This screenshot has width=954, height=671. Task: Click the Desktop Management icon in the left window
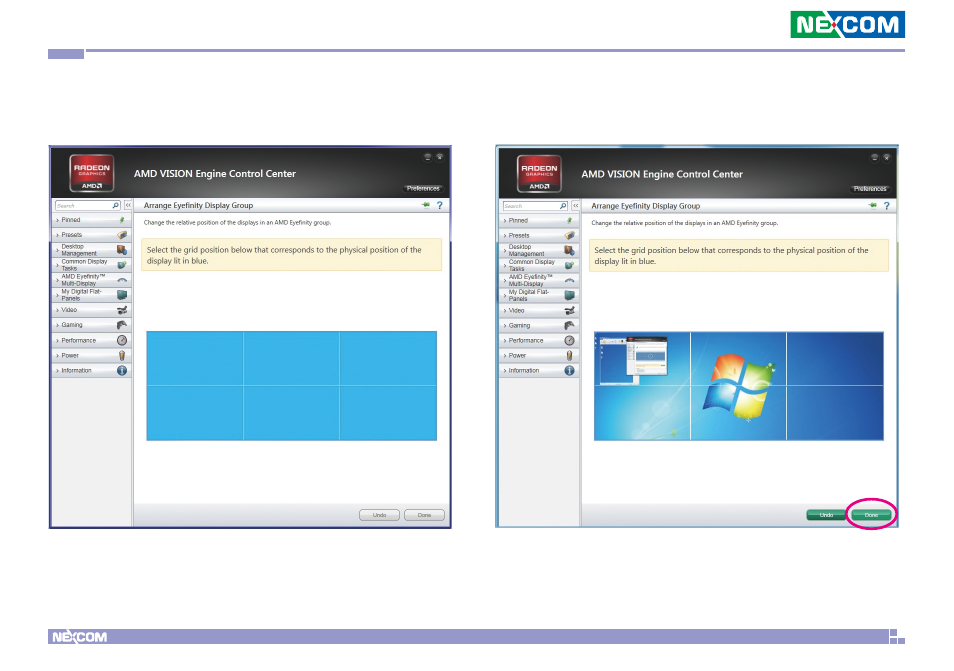click(122, 250)
